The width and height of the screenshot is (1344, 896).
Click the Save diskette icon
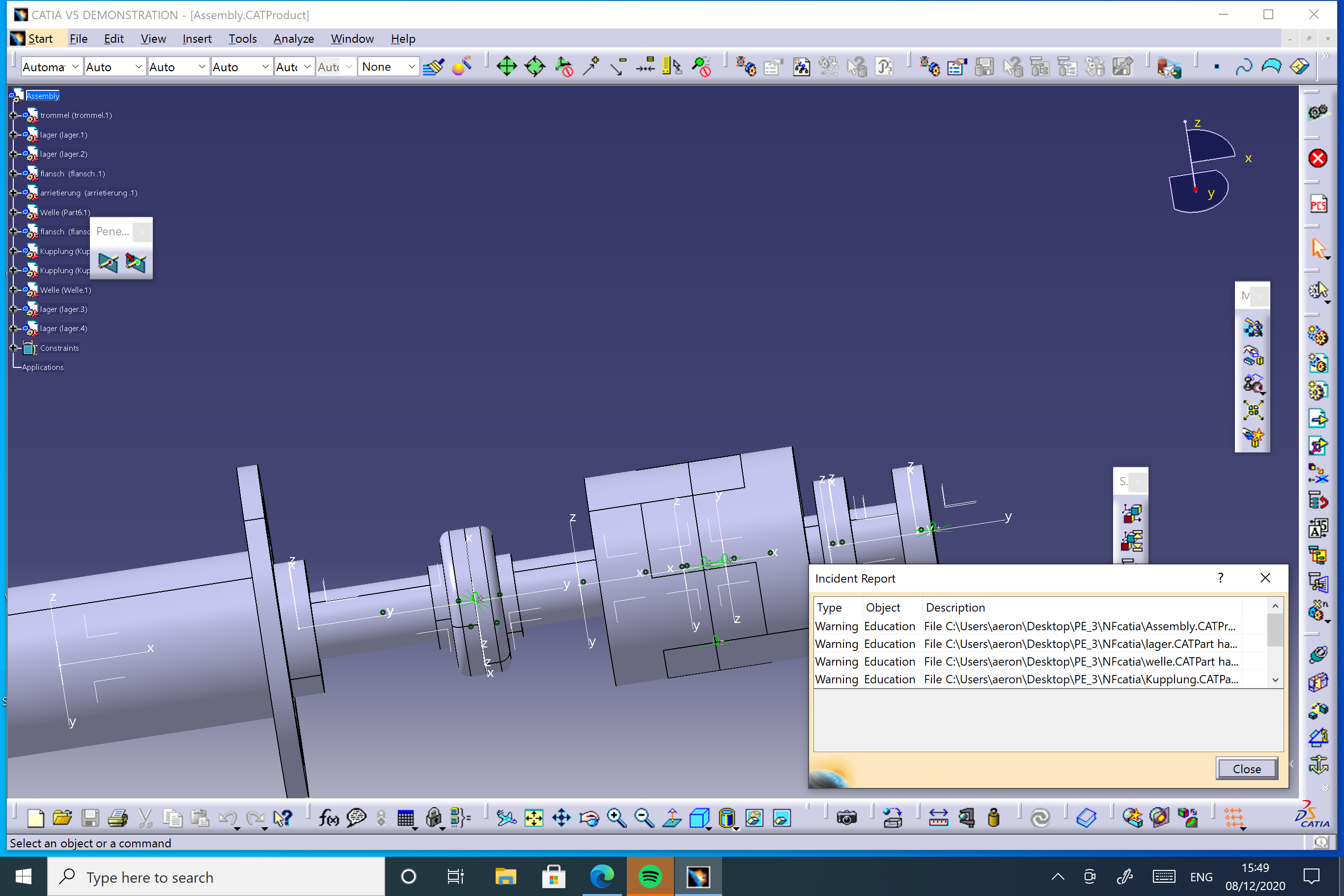click(x=90, y=818)
